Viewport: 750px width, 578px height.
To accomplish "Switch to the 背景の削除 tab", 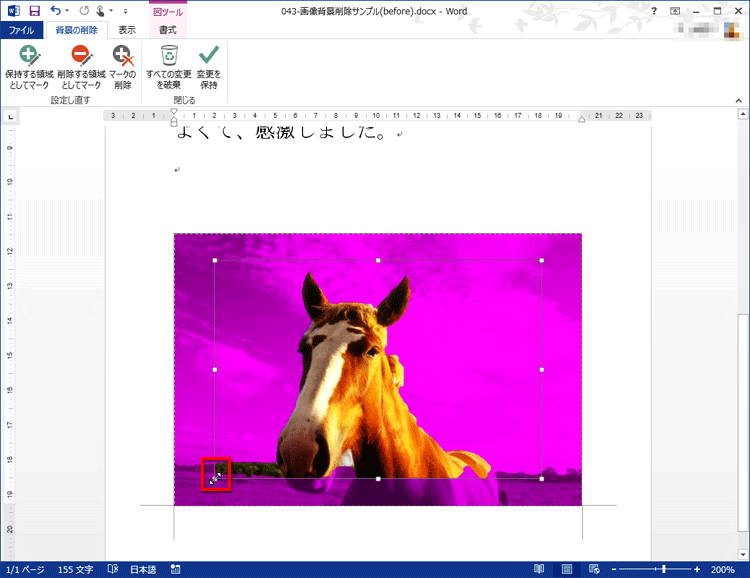I will pos(76,30).
